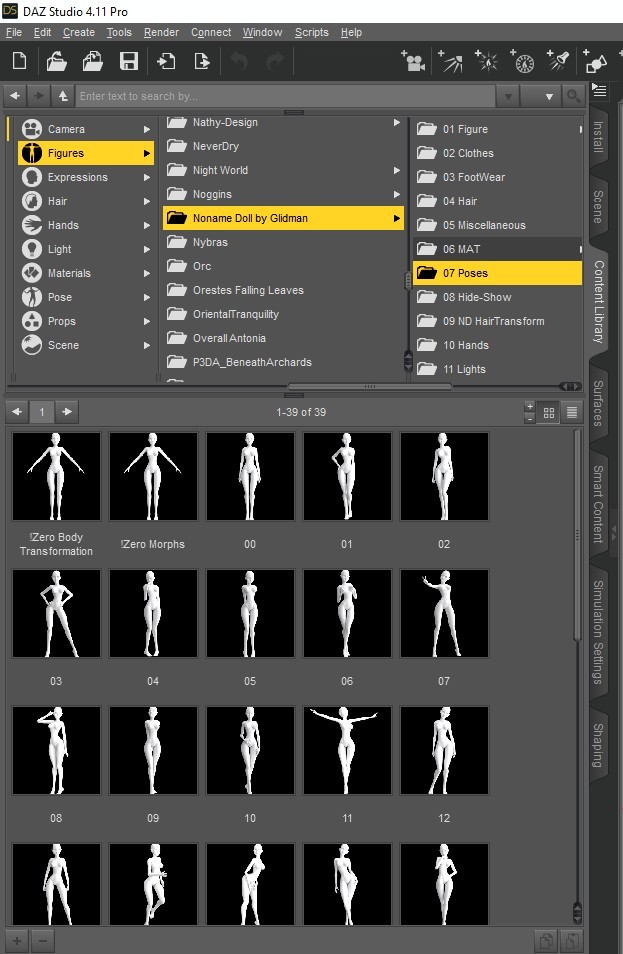Select the !Zero Body Transformation pose
This screenshot has height=954, width=623.
click(x=56, y=476)
